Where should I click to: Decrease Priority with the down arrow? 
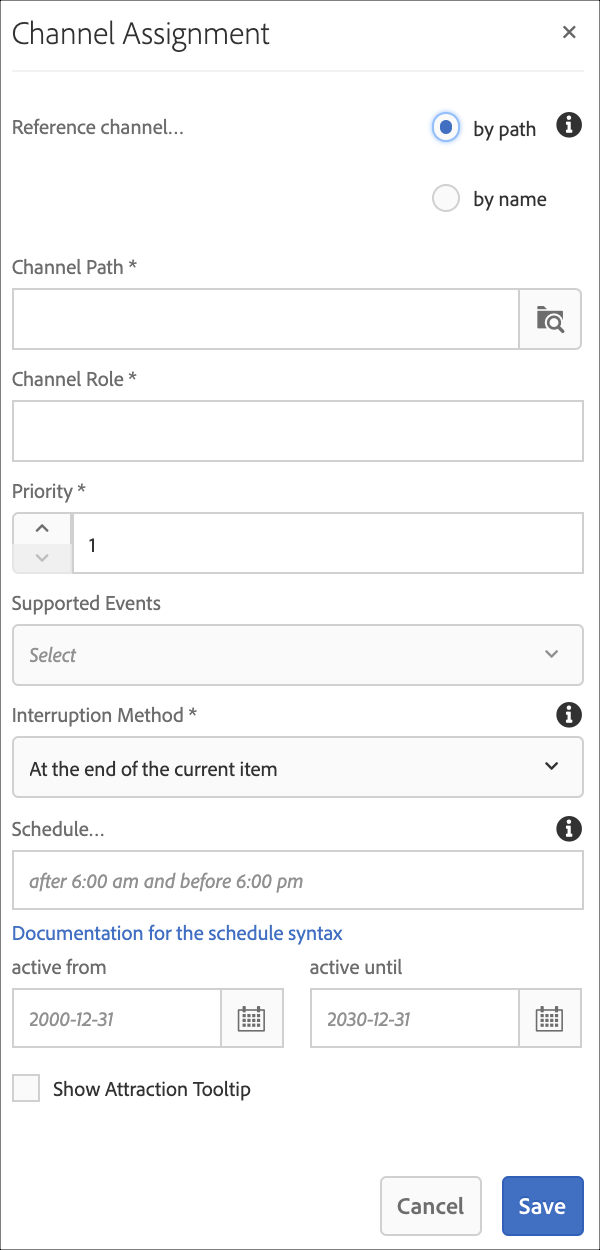42,558
